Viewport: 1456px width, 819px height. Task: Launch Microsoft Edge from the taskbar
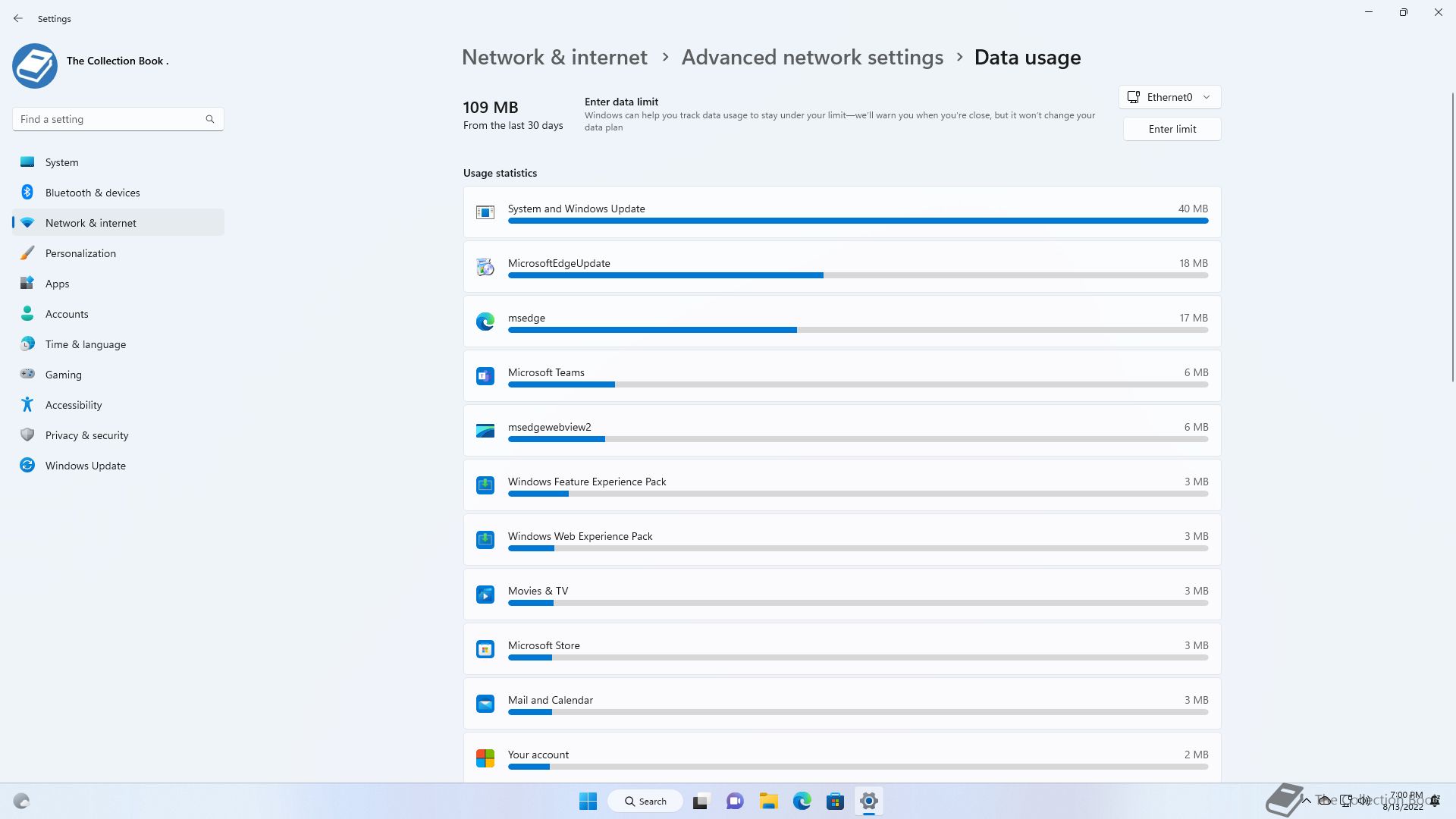pos(802,801)
